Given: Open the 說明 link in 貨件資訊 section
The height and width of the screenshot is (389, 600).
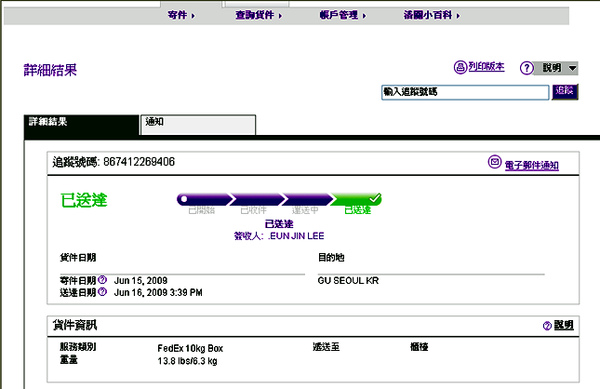Looking at the screenshot, I should coord(564,325).
